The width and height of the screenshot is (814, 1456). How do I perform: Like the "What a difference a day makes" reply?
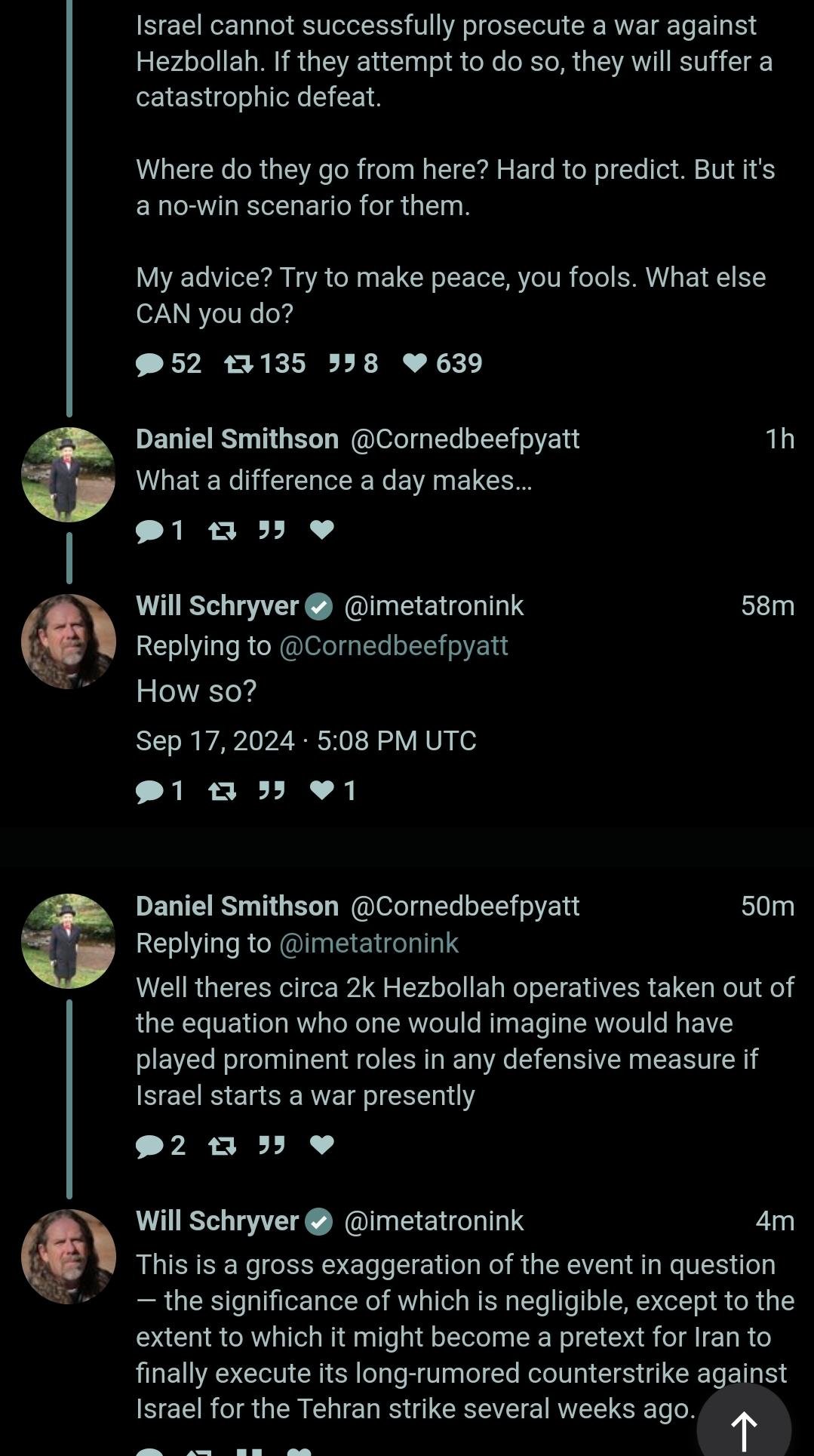coord(322,530)
